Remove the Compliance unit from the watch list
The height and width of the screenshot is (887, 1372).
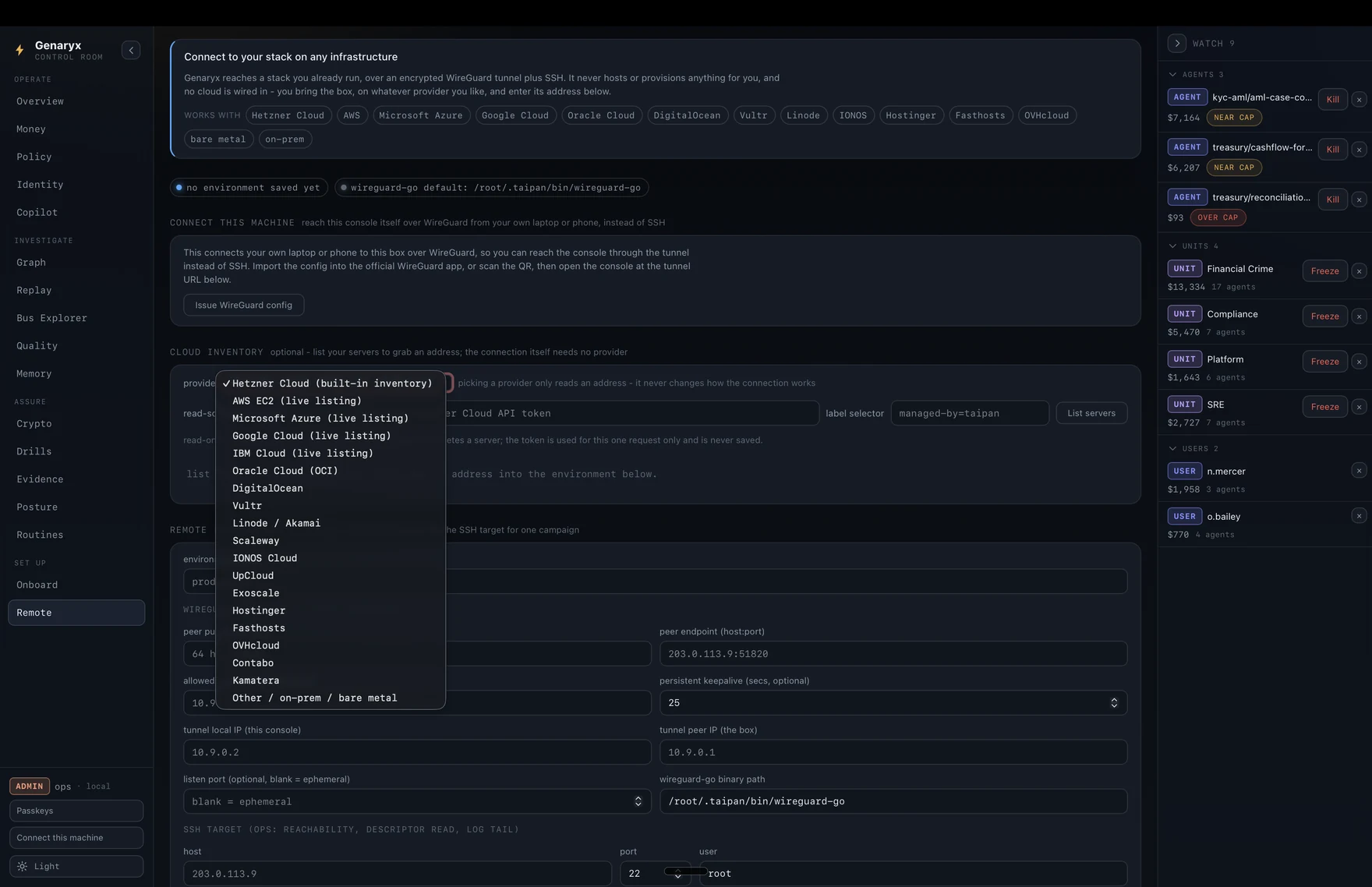pos(1359,316)
